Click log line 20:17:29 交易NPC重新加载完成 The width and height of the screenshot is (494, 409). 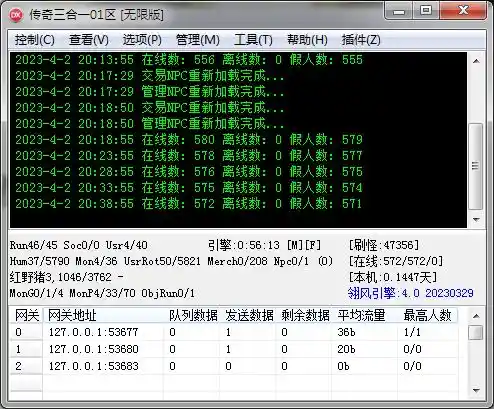150,76
